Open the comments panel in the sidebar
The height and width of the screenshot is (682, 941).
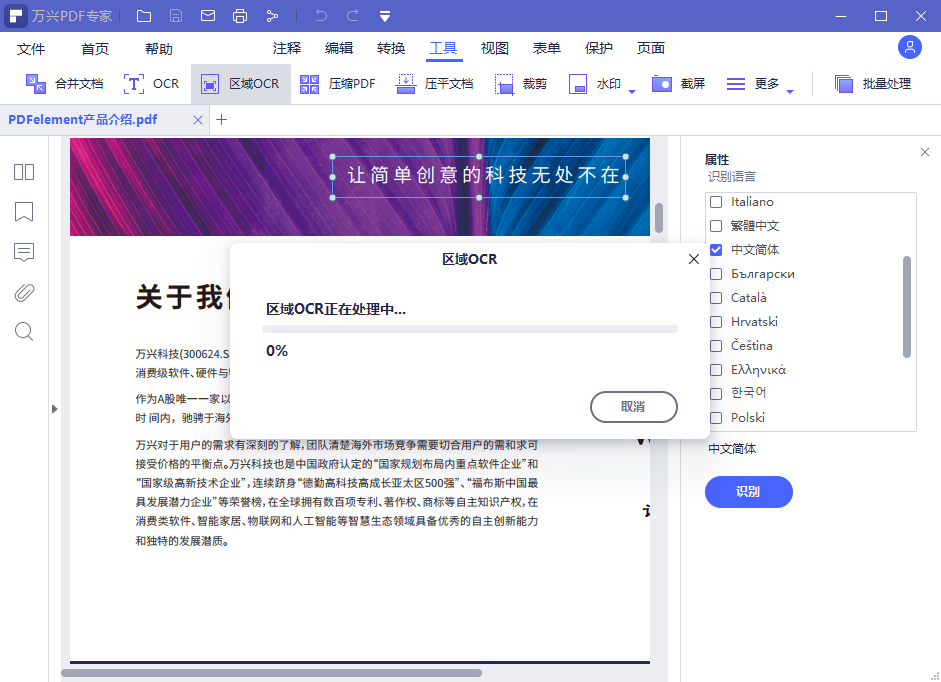23,252
